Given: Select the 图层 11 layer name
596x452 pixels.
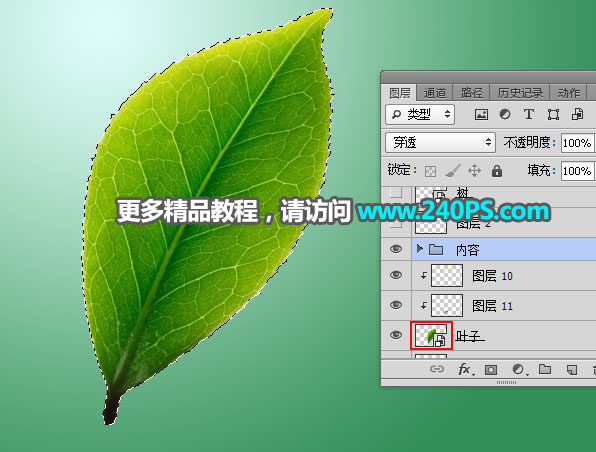Looking at the screenshot, I should tap(492, 306).
